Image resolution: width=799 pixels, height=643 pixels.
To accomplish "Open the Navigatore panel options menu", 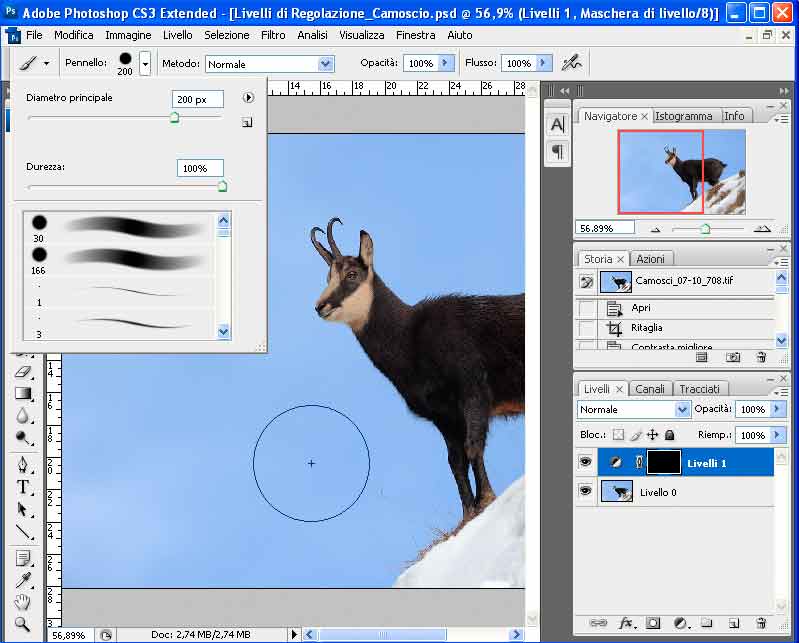I will tap(781, 119).
